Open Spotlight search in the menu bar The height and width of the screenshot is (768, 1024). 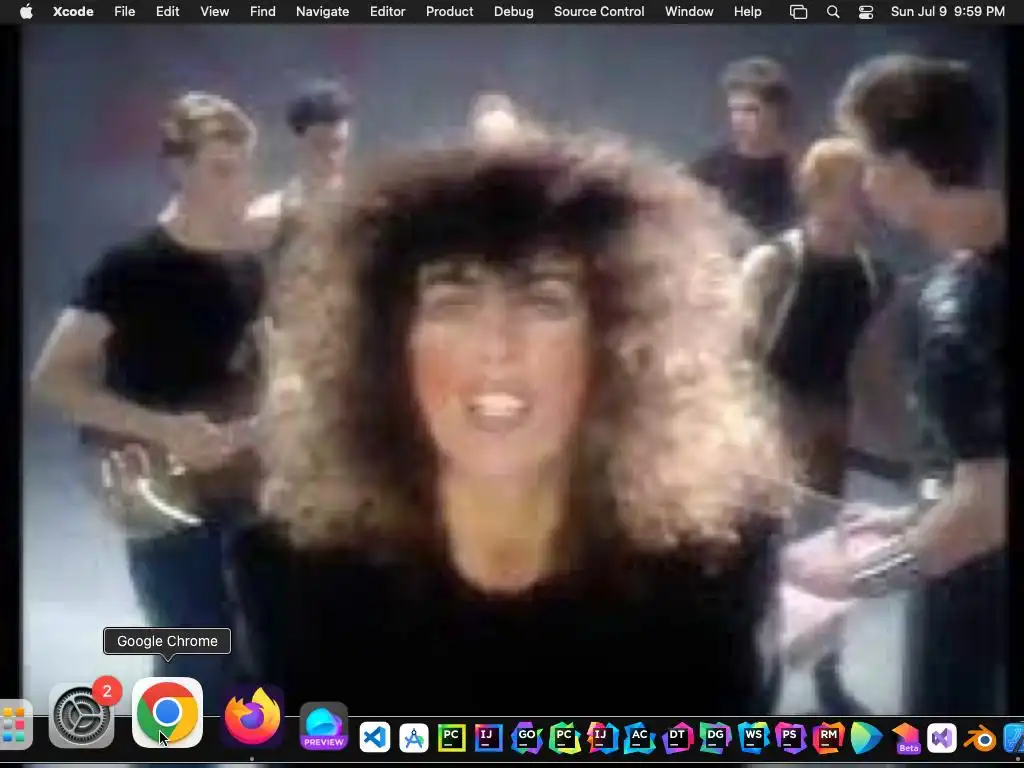point(833,12)
